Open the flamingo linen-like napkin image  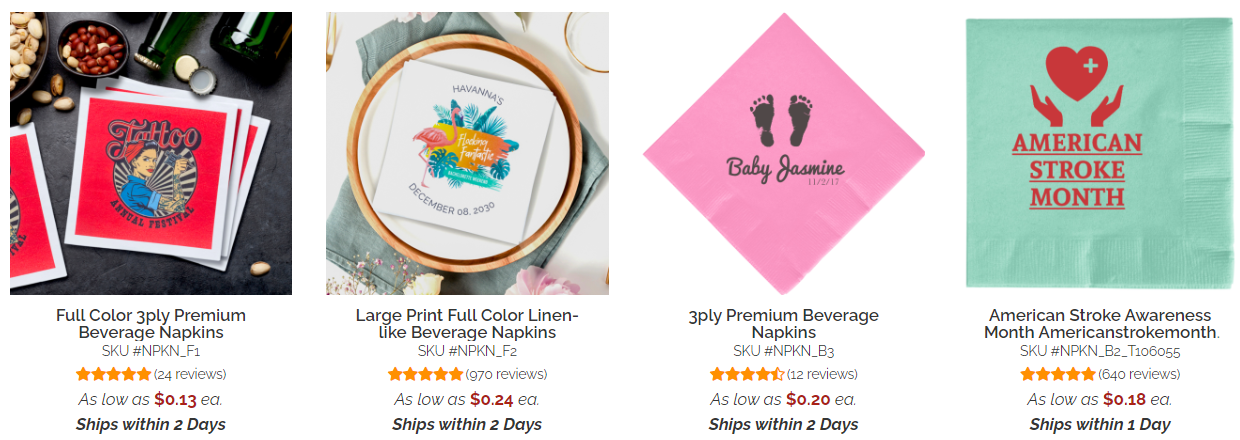pos(467,153)
